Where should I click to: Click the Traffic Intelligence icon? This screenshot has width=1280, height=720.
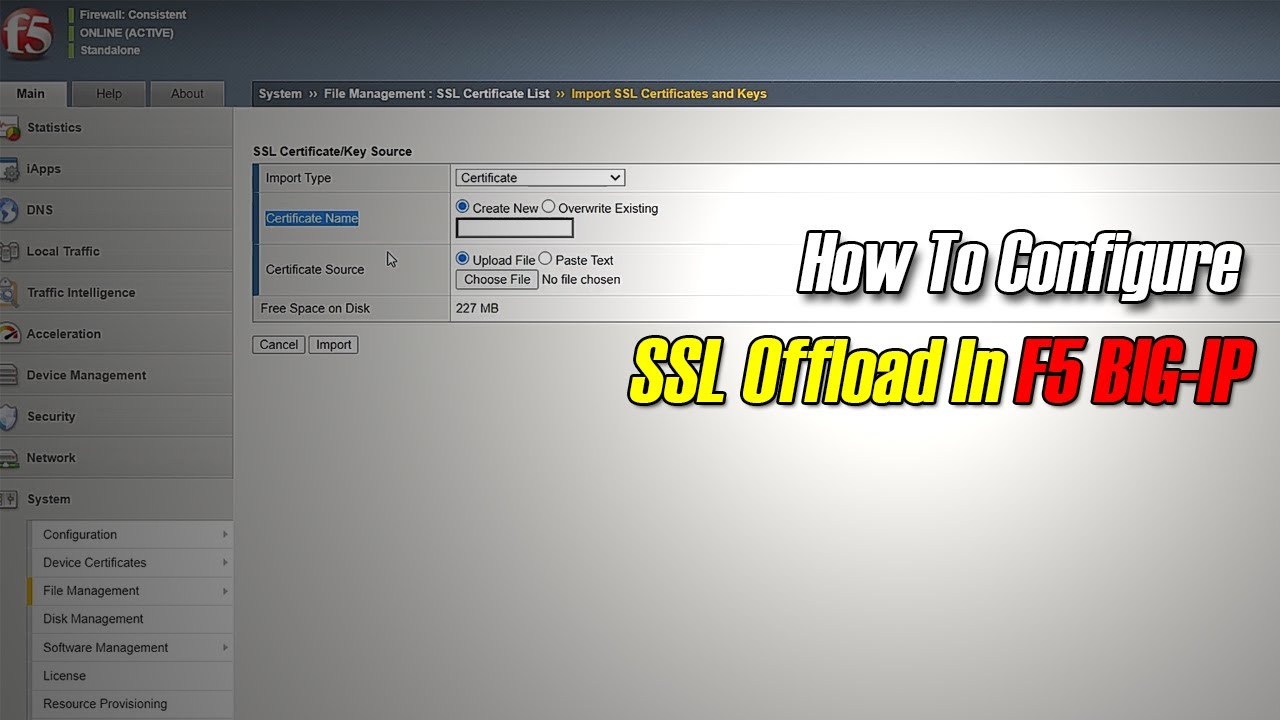click(10, 293)
